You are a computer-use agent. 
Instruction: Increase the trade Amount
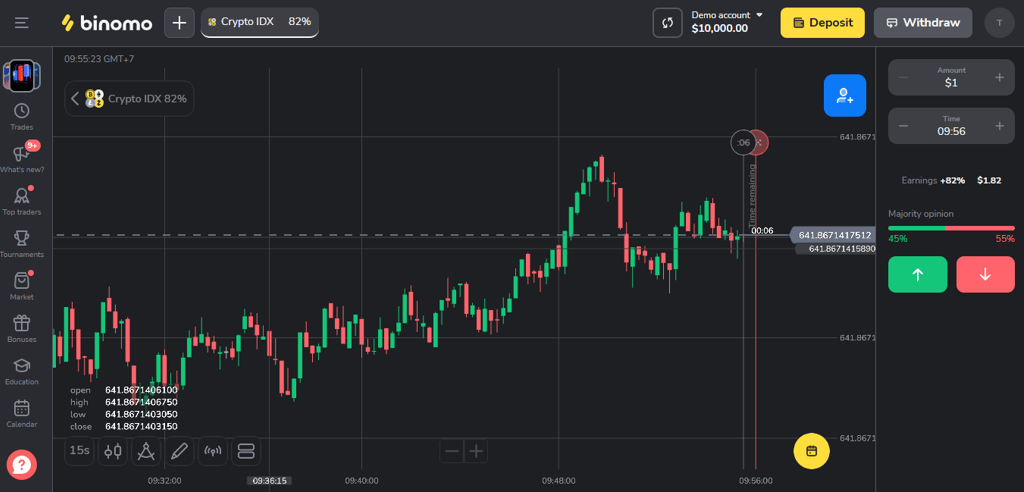[999, 78]
